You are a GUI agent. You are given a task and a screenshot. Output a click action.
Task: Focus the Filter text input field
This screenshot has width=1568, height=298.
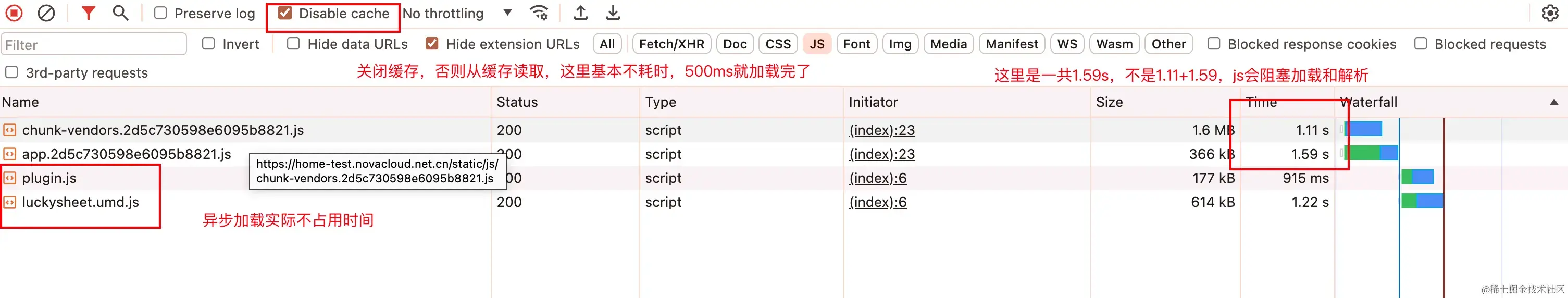(94, 44)
